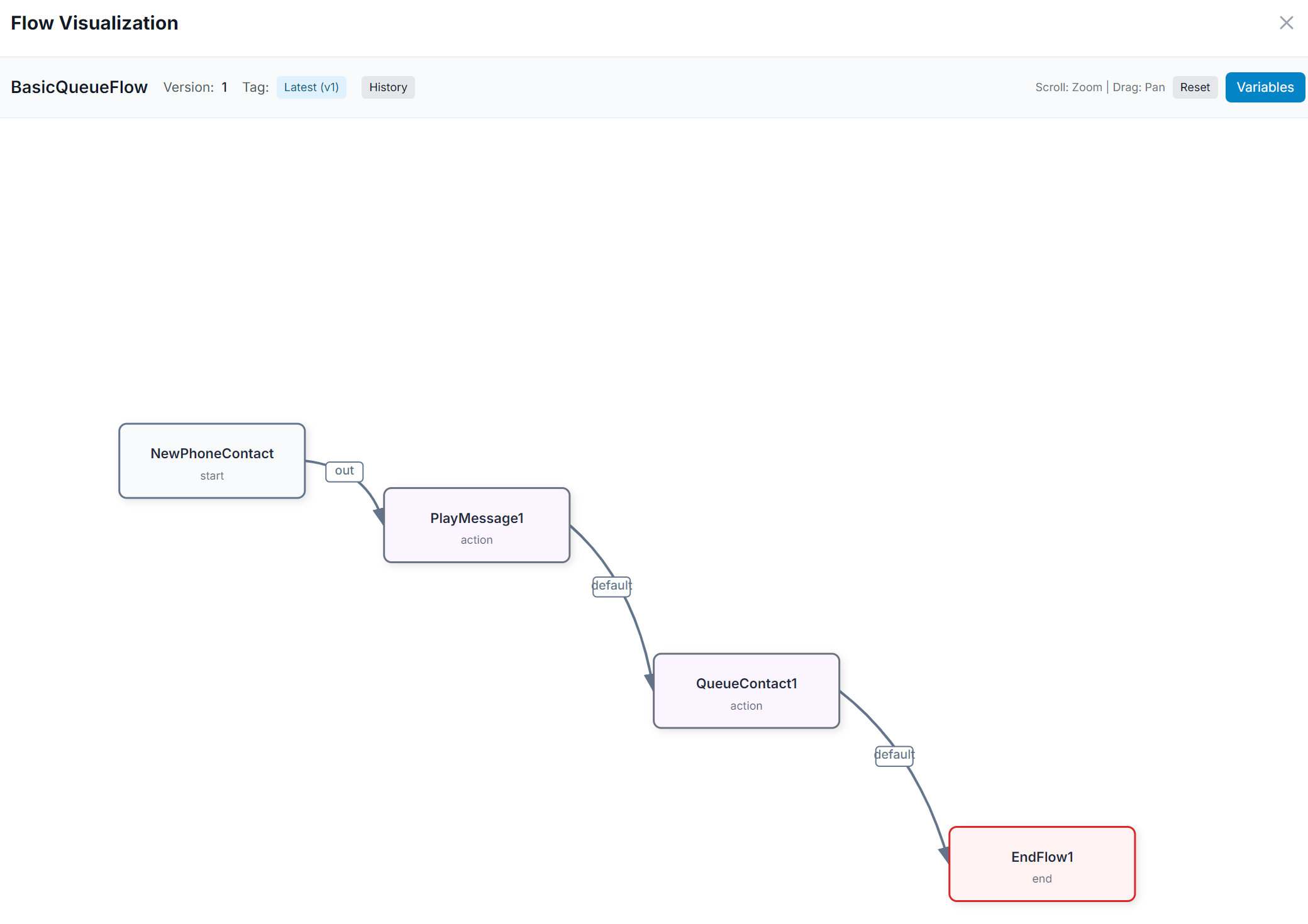Viewport: 1308px width, 924px height.
Task: Select the QueueContact1 action node
Action: [746, 691]
